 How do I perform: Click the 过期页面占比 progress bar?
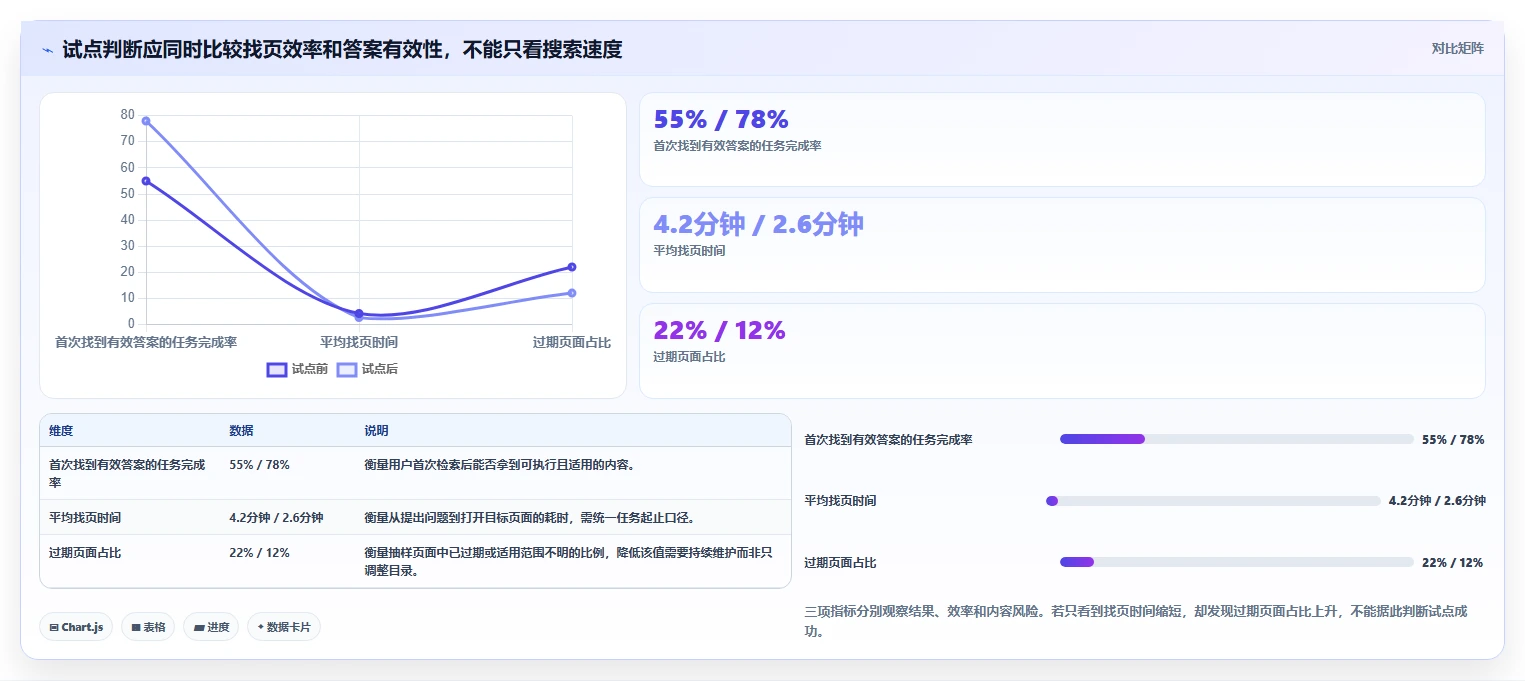pos(1236,562)
